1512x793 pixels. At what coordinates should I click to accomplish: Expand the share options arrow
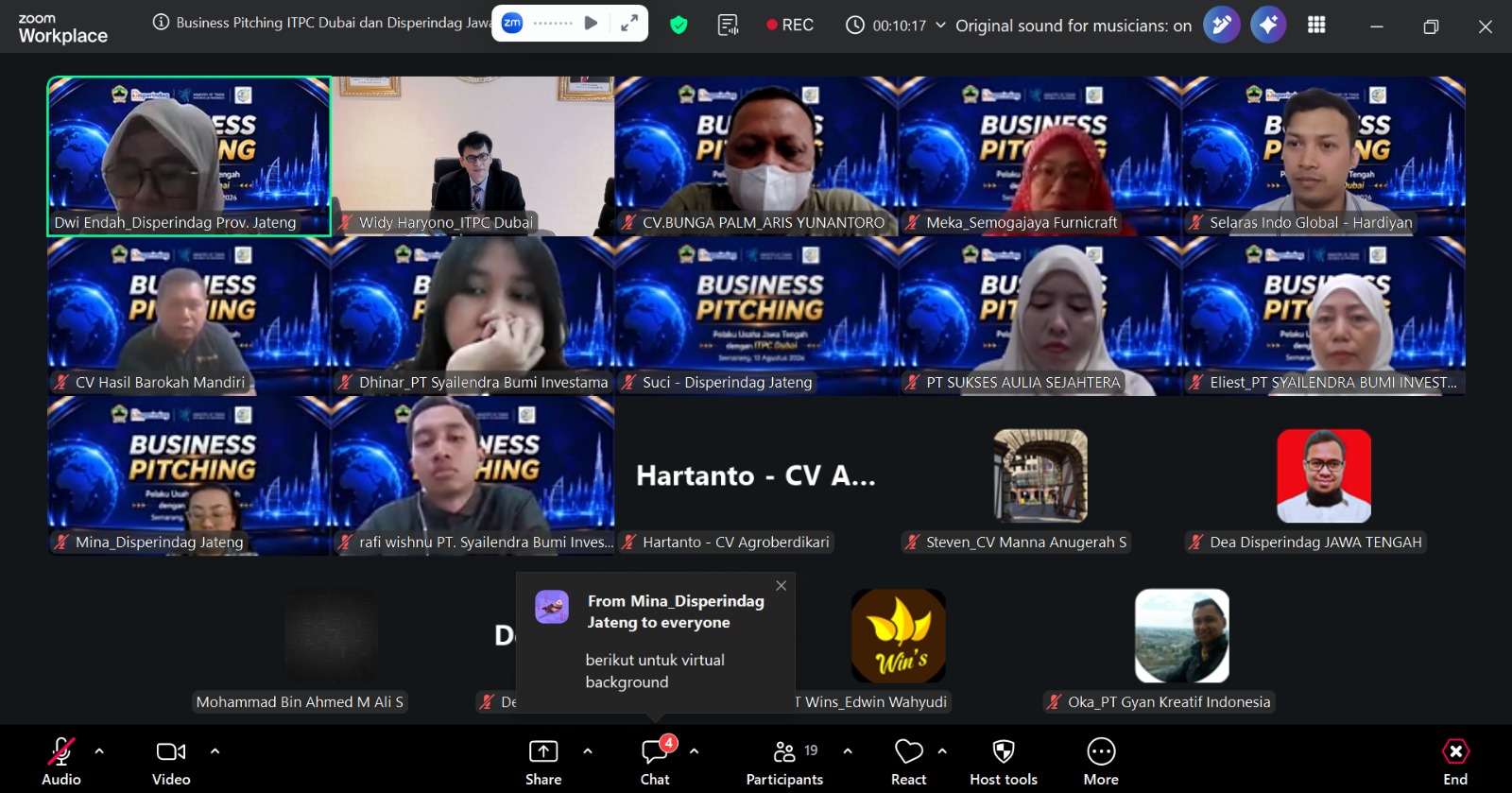tap(588, 751)
